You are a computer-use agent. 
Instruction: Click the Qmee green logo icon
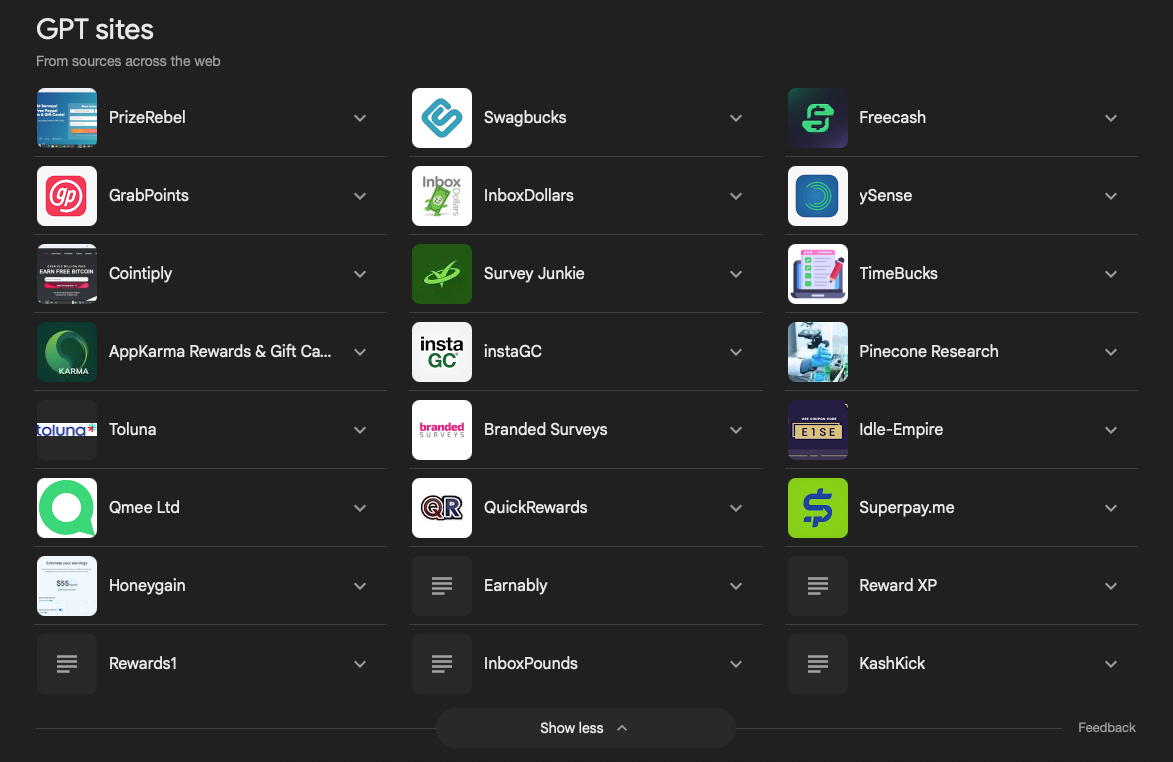[x=67, y=508]
